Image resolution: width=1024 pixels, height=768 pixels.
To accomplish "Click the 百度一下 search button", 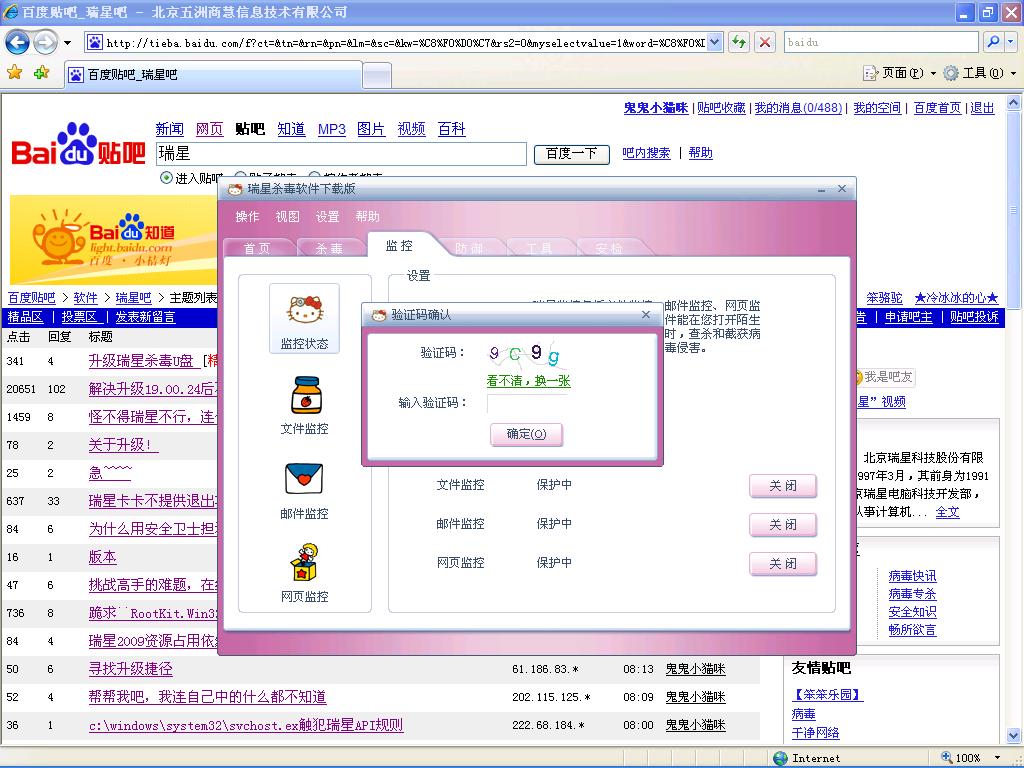I will tap(571, 154).
